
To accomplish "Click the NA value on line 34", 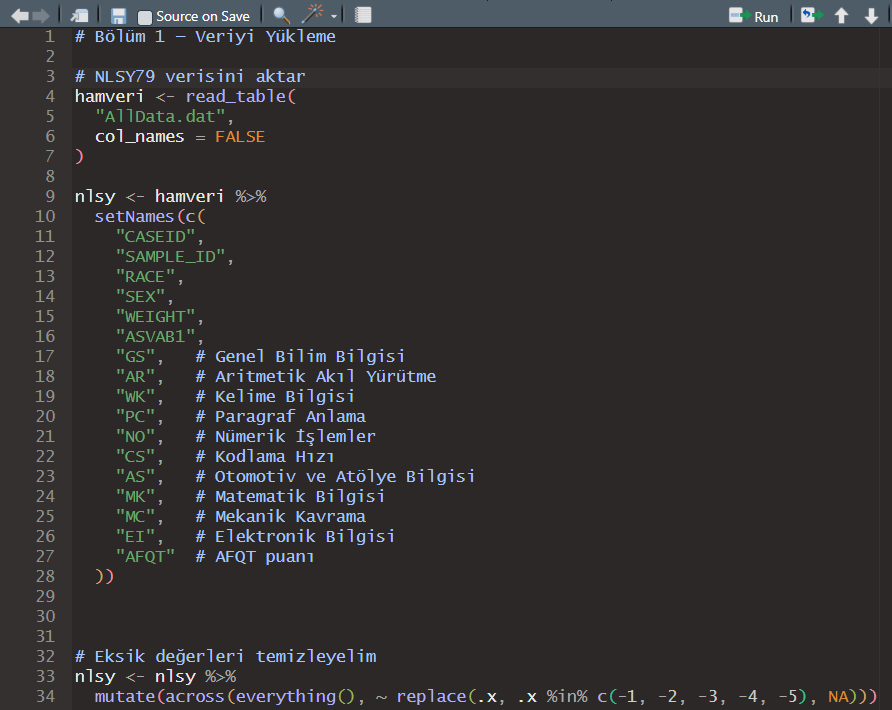I will (839, 696).
